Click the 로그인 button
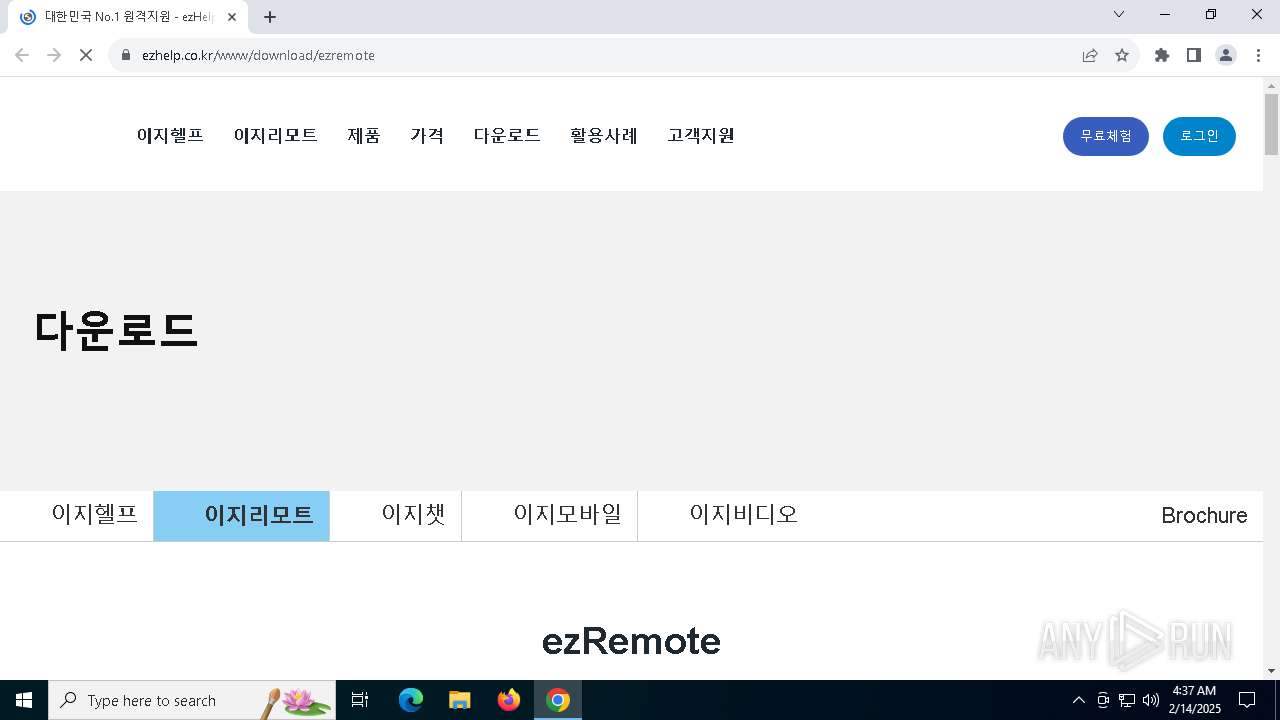Image resolution: width=1280 pixels, height=720 pixels. click(1199, 136)
